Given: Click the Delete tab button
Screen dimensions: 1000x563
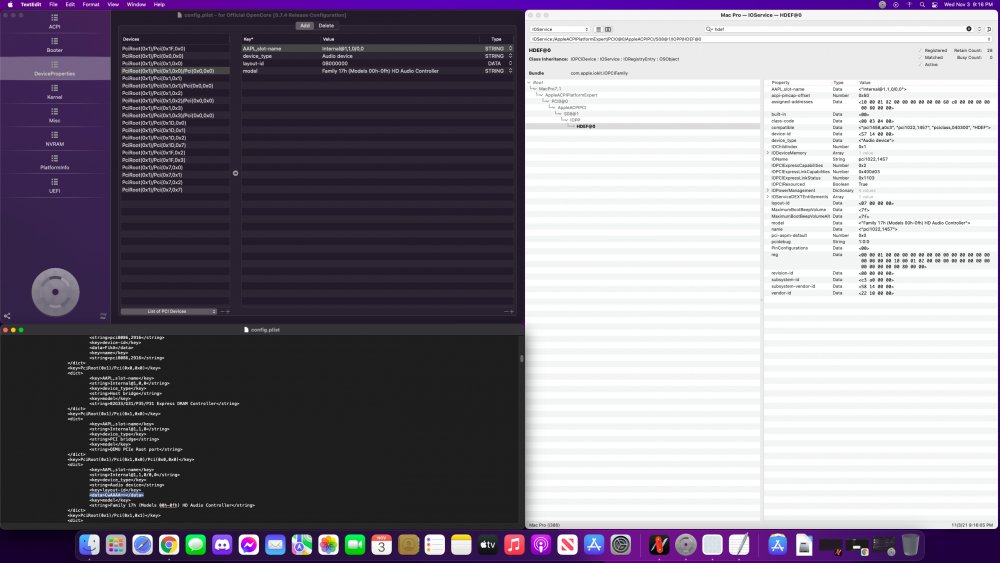Looking at the screenshot, I should tap(326, 26).
